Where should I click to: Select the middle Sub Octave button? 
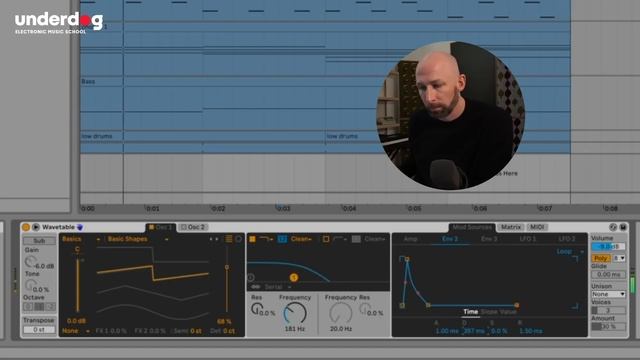(39, 306)
